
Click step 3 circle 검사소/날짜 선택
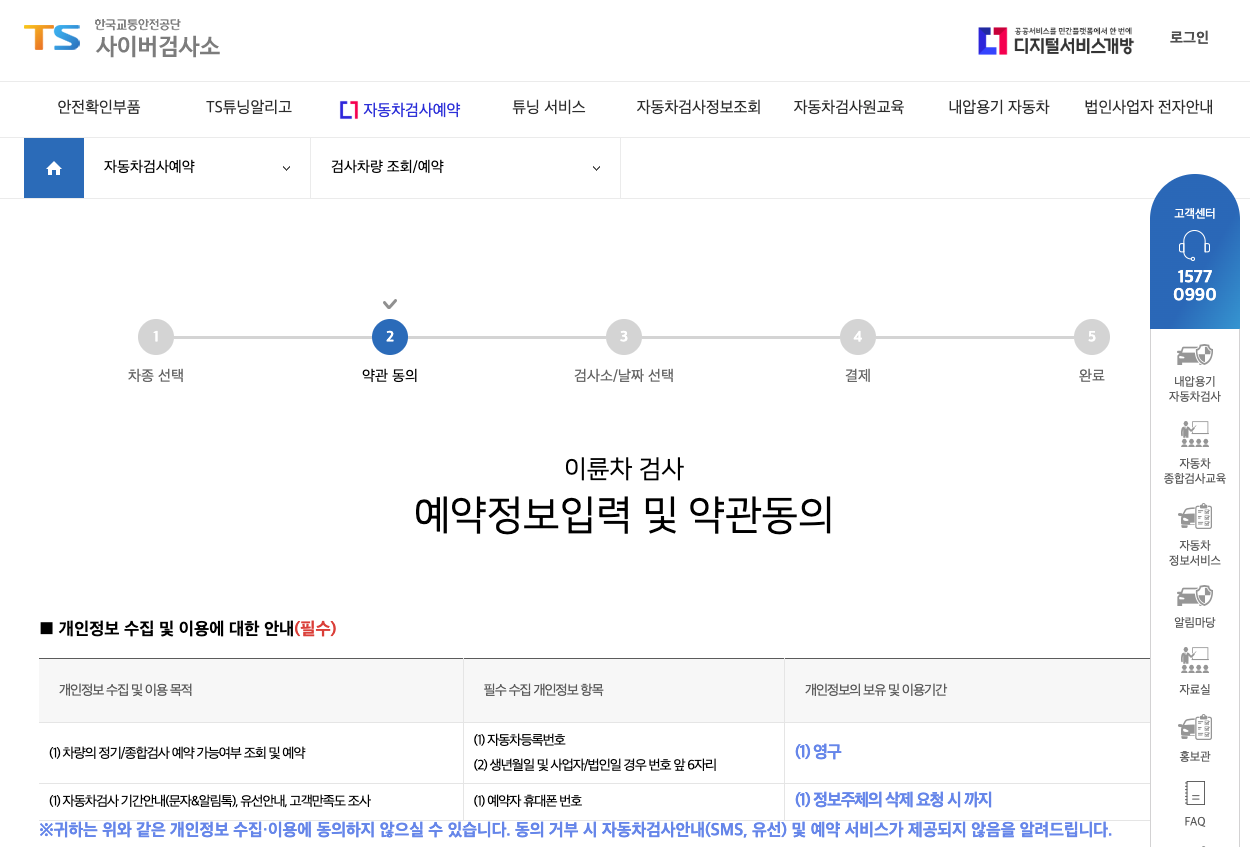tap(624, 337)
